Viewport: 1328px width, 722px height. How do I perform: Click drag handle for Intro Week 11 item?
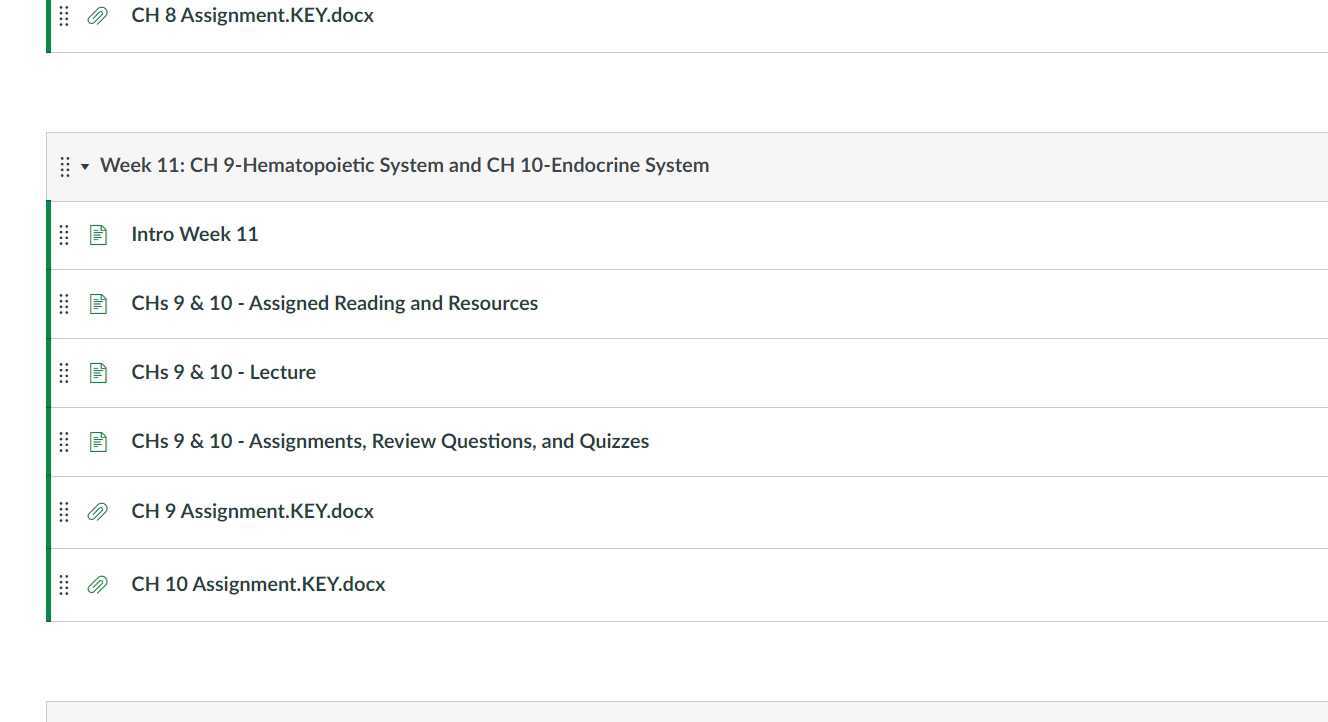[x=64, y=235]
